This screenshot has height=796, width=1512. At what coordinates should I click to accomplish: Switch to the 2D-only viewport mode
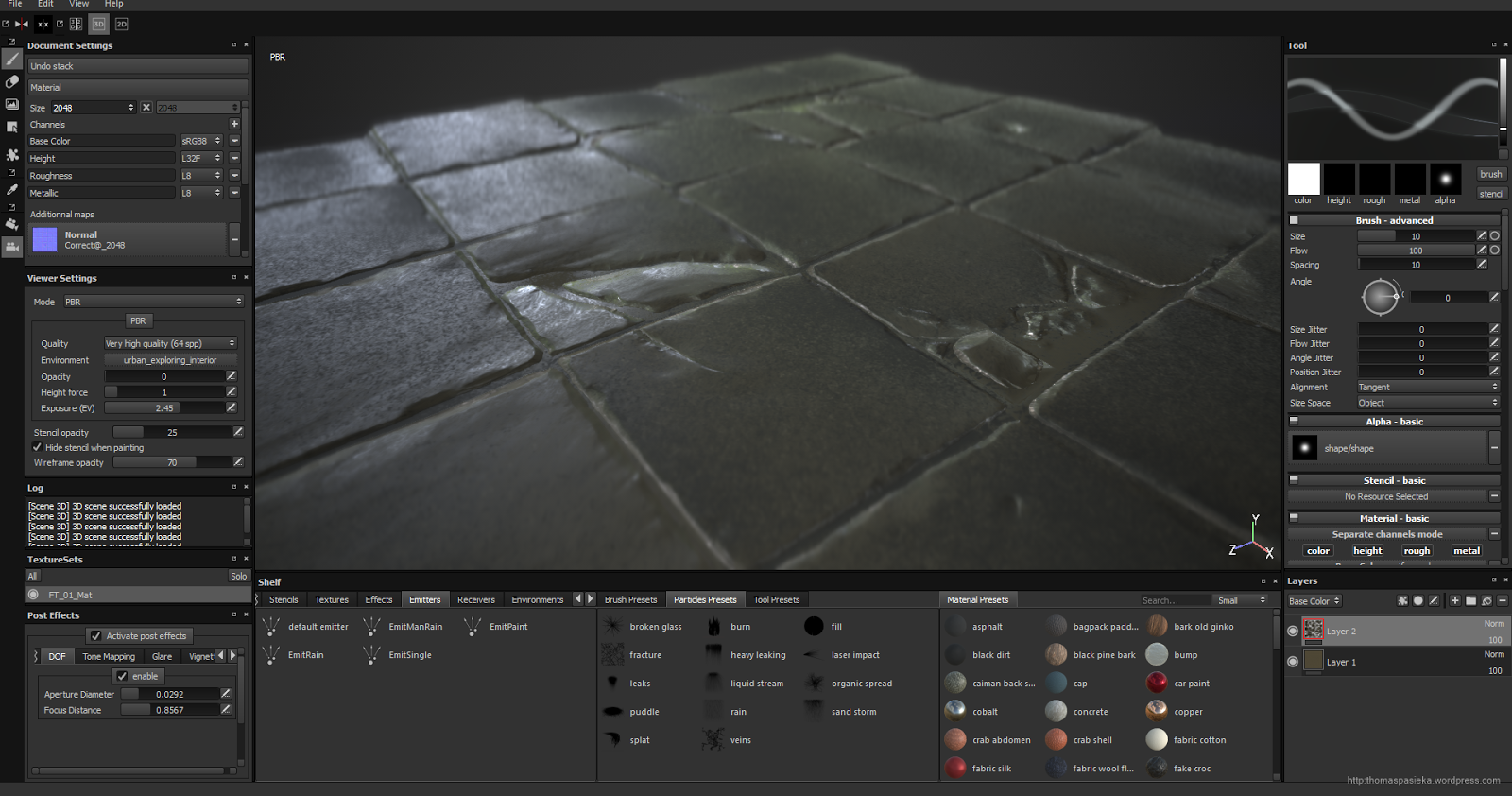(x=121, y=24)
